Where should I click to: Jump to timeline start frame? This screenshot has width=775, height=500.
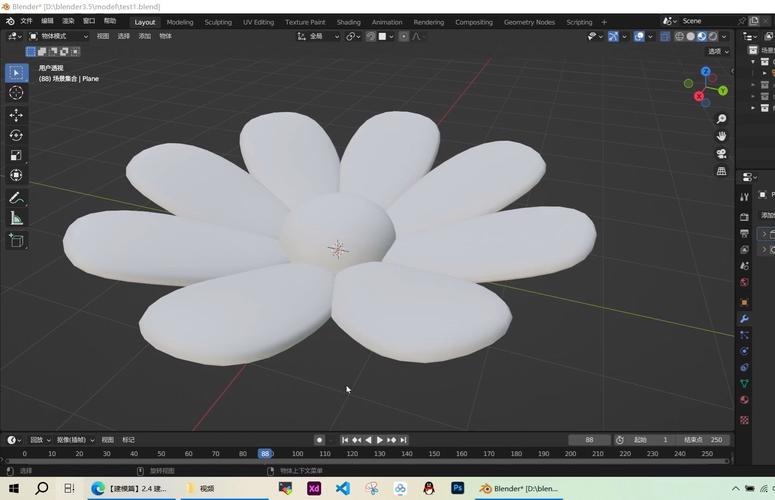pyautogui.click(x=345, y=440)
